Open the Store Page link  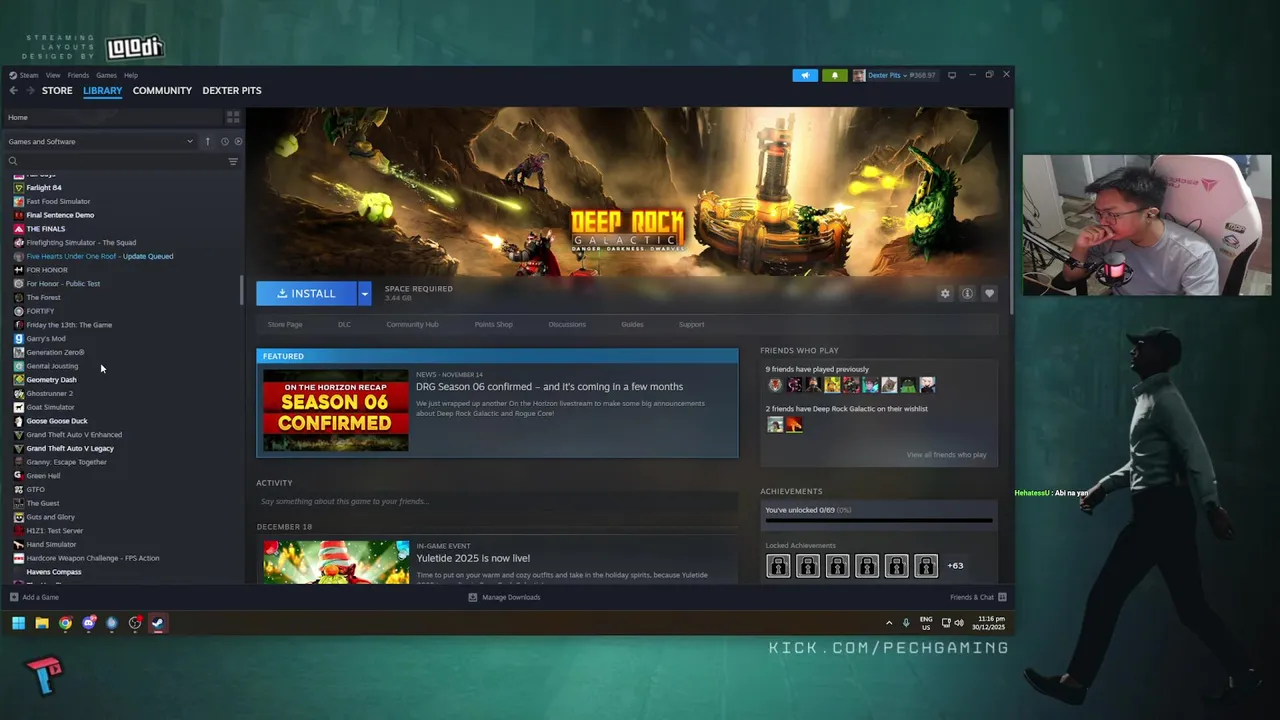[x=285, y=324]
